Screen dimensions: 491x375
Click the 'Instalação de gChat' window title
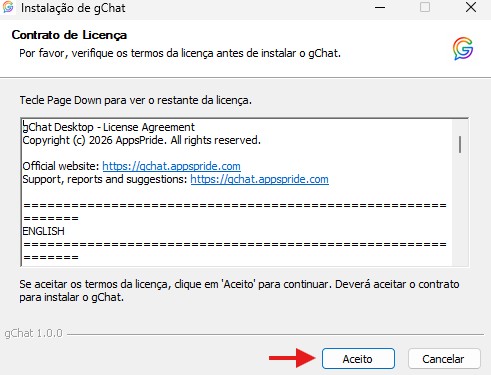73,8
